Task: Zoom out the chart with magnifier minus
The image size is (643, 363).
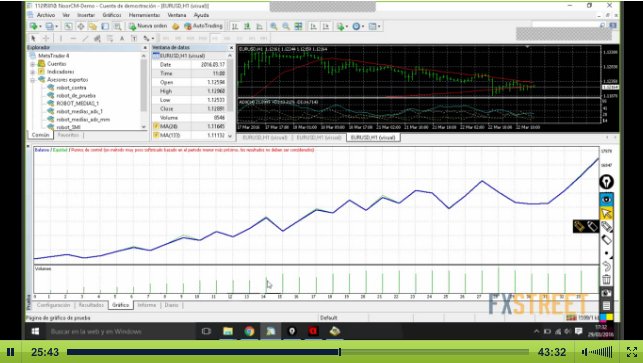Action: pos(286,26)
